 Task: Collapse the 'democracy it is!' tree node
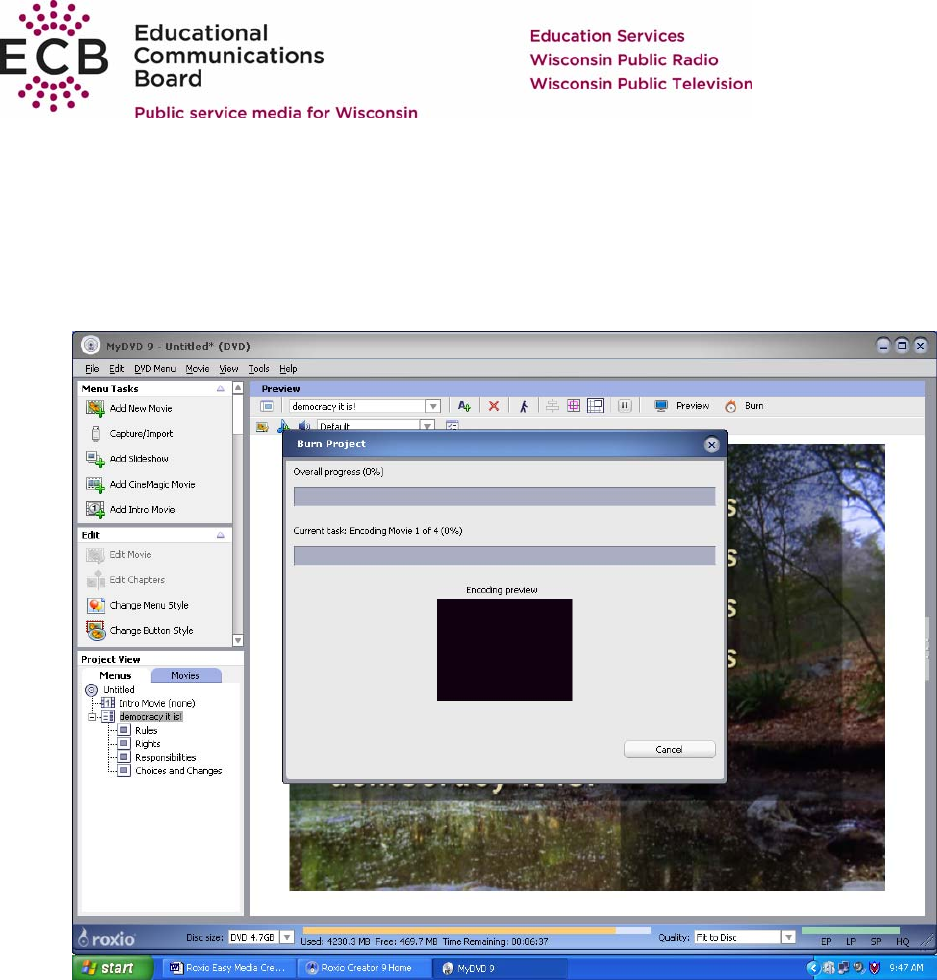click(x=93, y=717)
